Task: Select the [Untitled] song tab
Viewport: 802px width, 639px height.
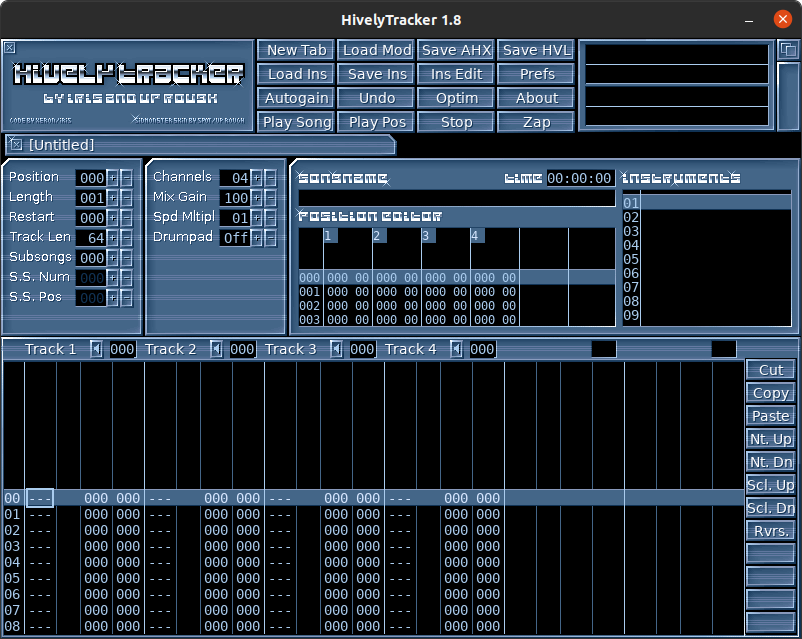Action: [200, 145]
